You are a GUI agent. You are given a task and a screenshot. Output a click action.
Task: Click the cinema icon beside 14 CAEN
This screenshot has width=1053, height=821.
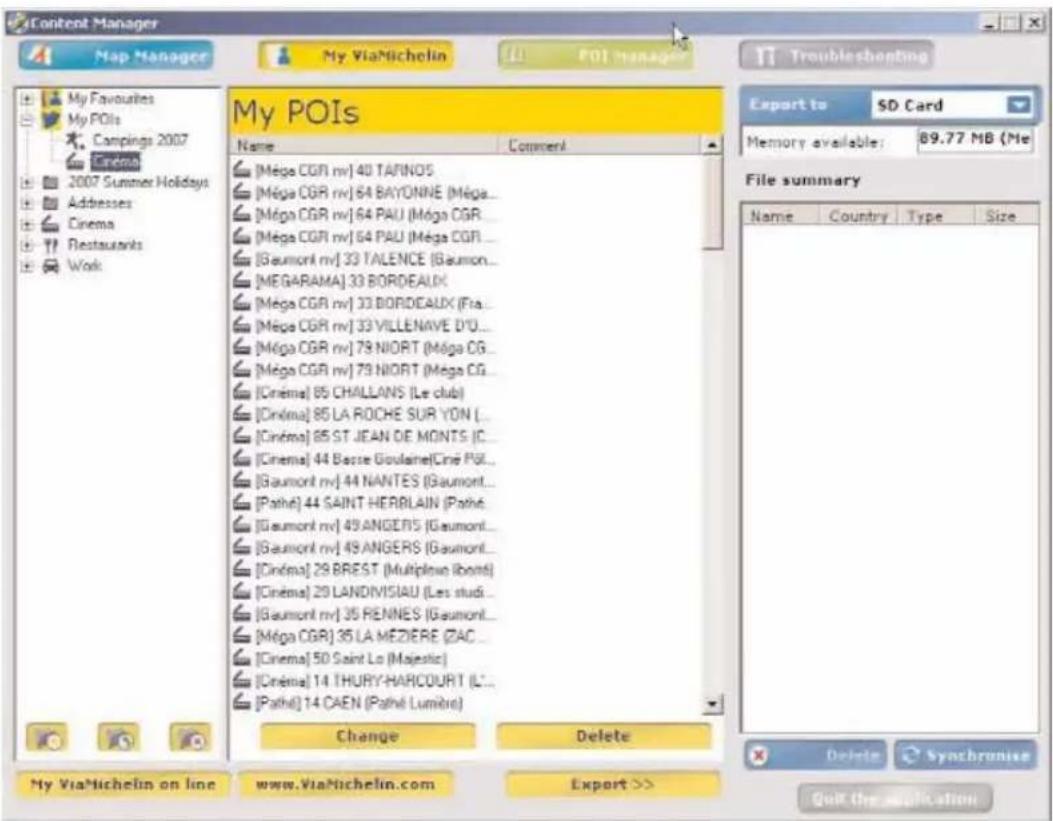tap(242, 702)
